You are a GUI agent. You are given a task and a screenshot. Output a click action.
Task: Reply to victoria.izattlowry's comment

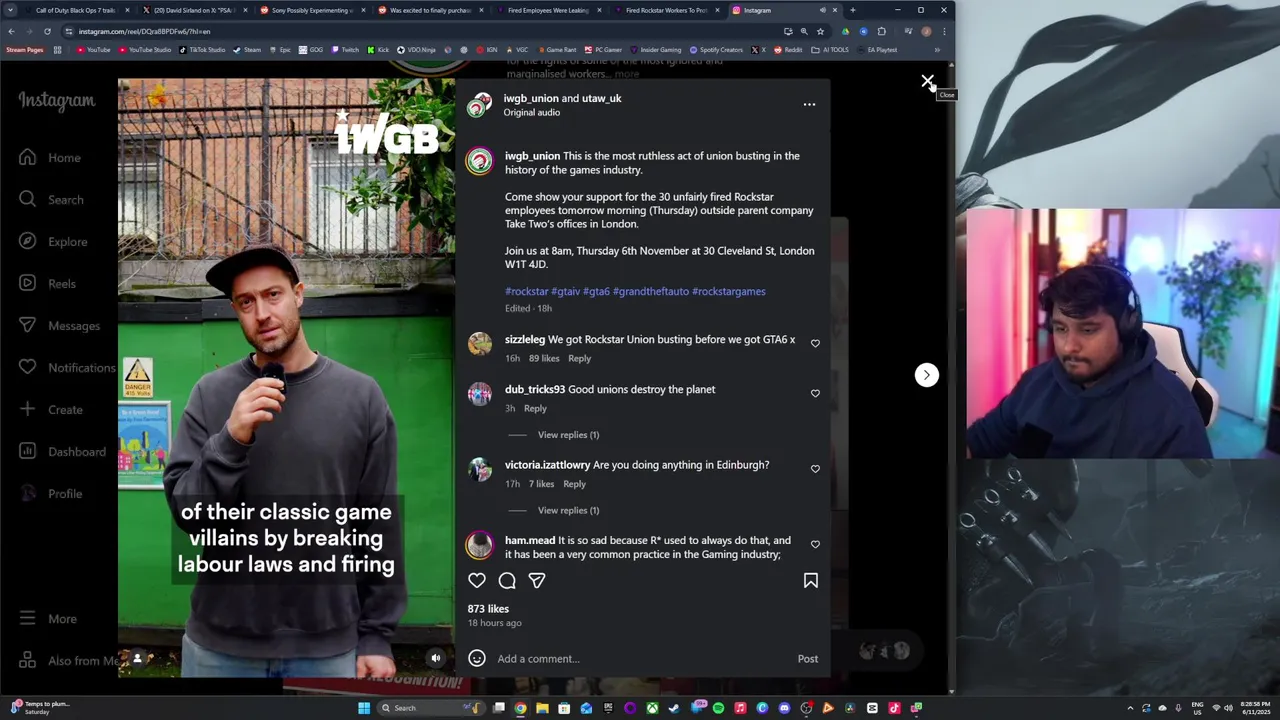[x=574, y=484]
